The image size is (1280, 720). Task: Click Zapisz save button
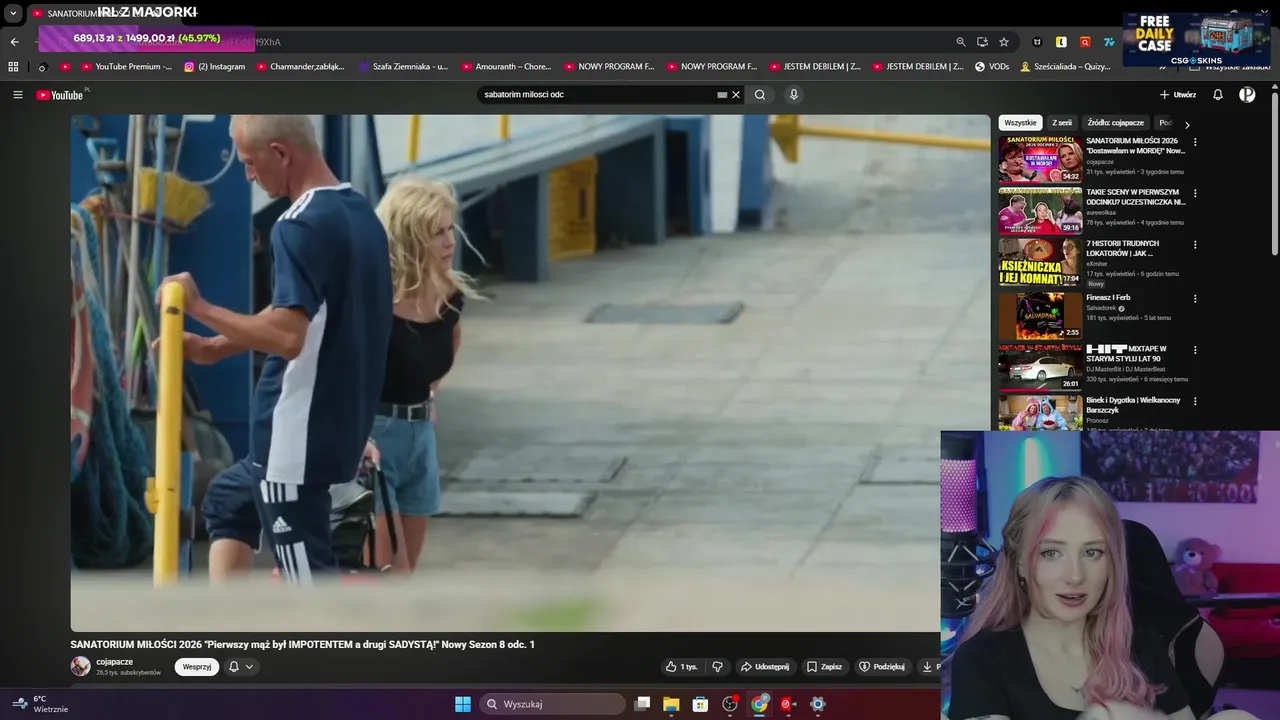[x=824, y=667]
